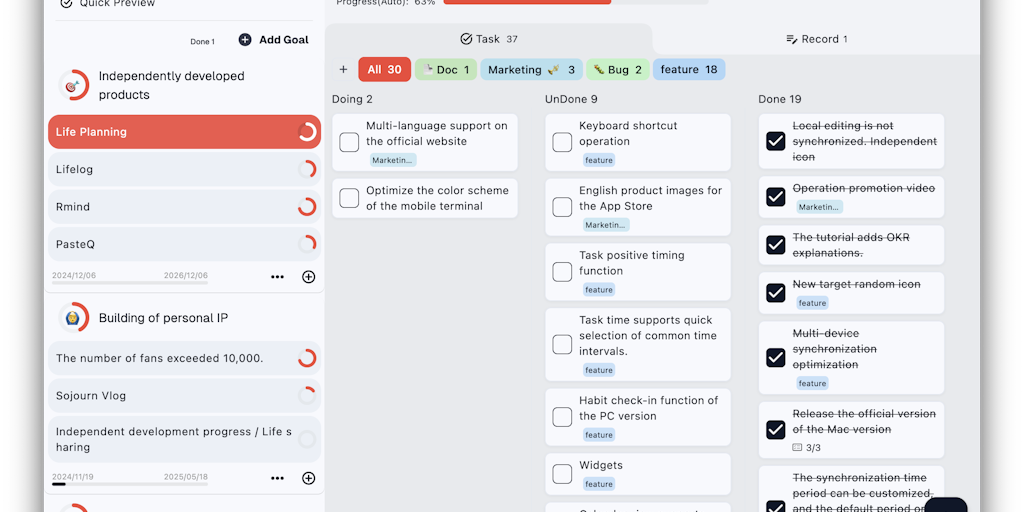
Task: Check Habit check-in function of PC version
Action: pos(562,417)
